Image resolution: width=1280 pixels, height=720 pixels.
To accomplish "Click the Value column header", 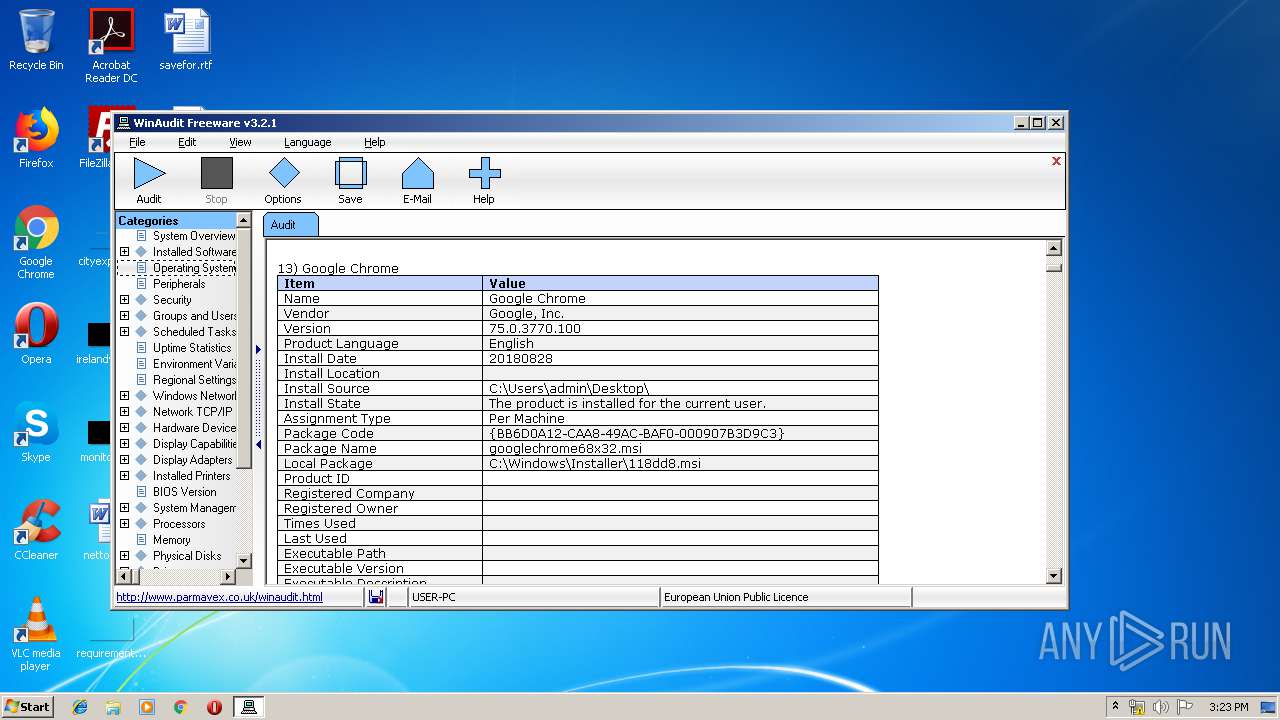I will (x=680, y=283).
